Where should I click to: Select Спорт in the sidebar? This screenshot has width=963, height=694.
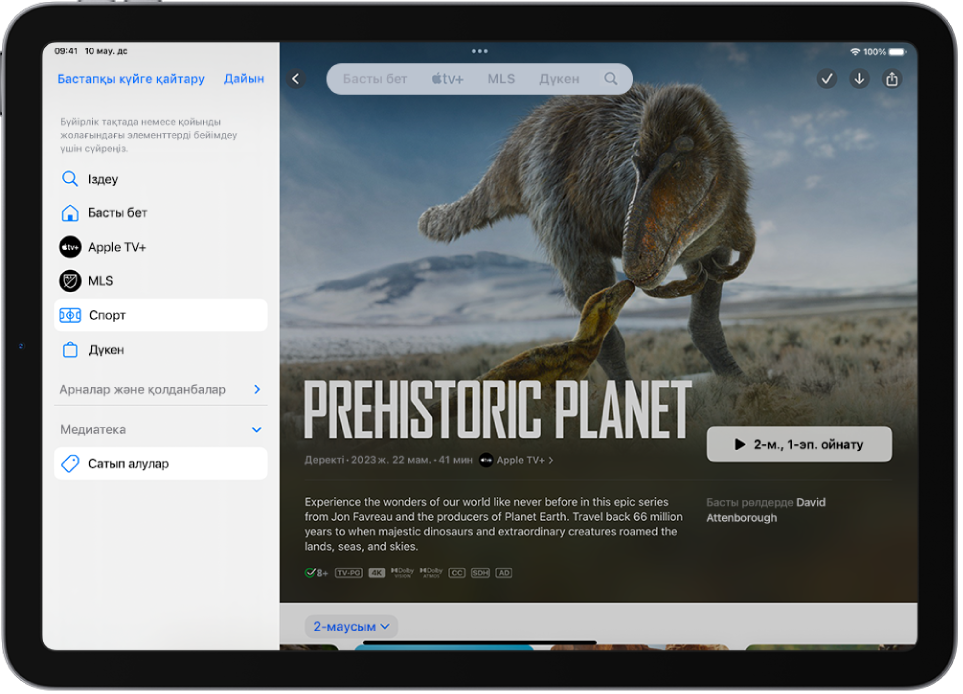(161, 316)
